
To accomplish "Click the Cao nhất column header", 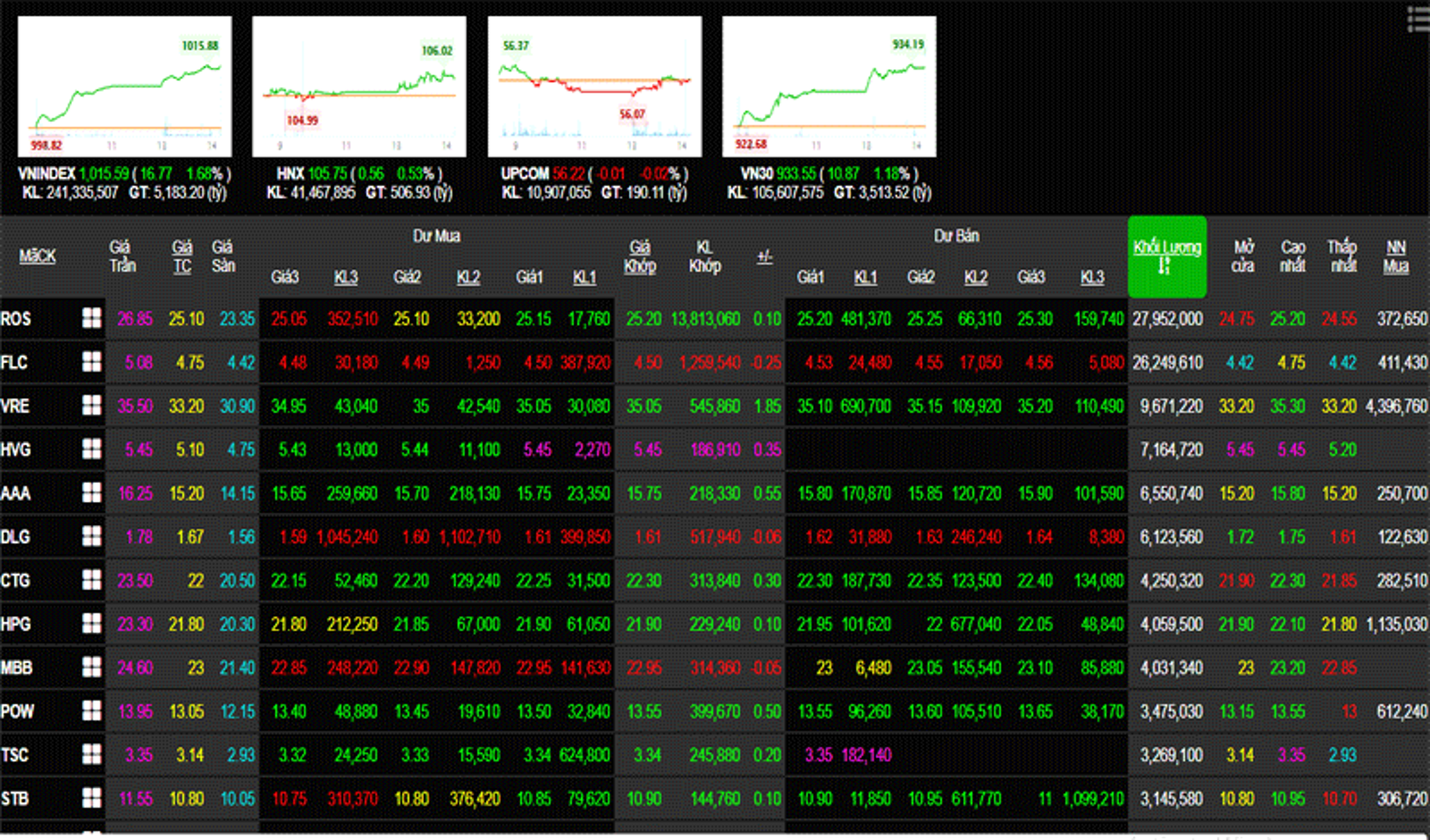I will [1292, 257].
